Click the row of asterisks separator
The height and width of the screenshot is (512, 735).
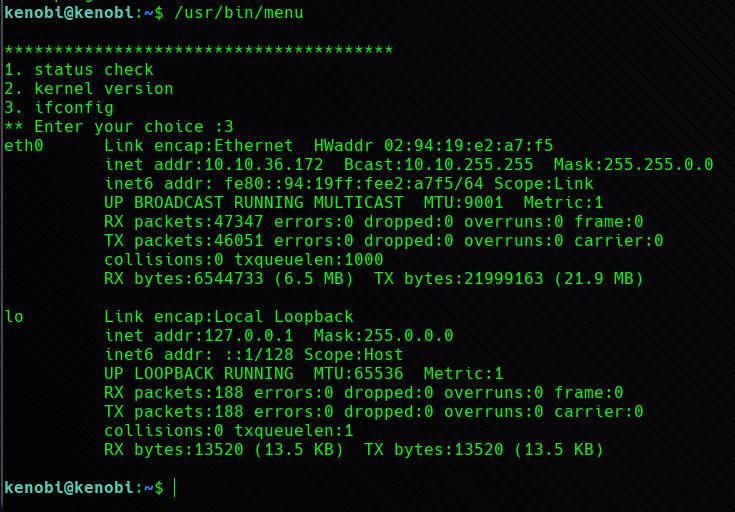tap(199, 50)
